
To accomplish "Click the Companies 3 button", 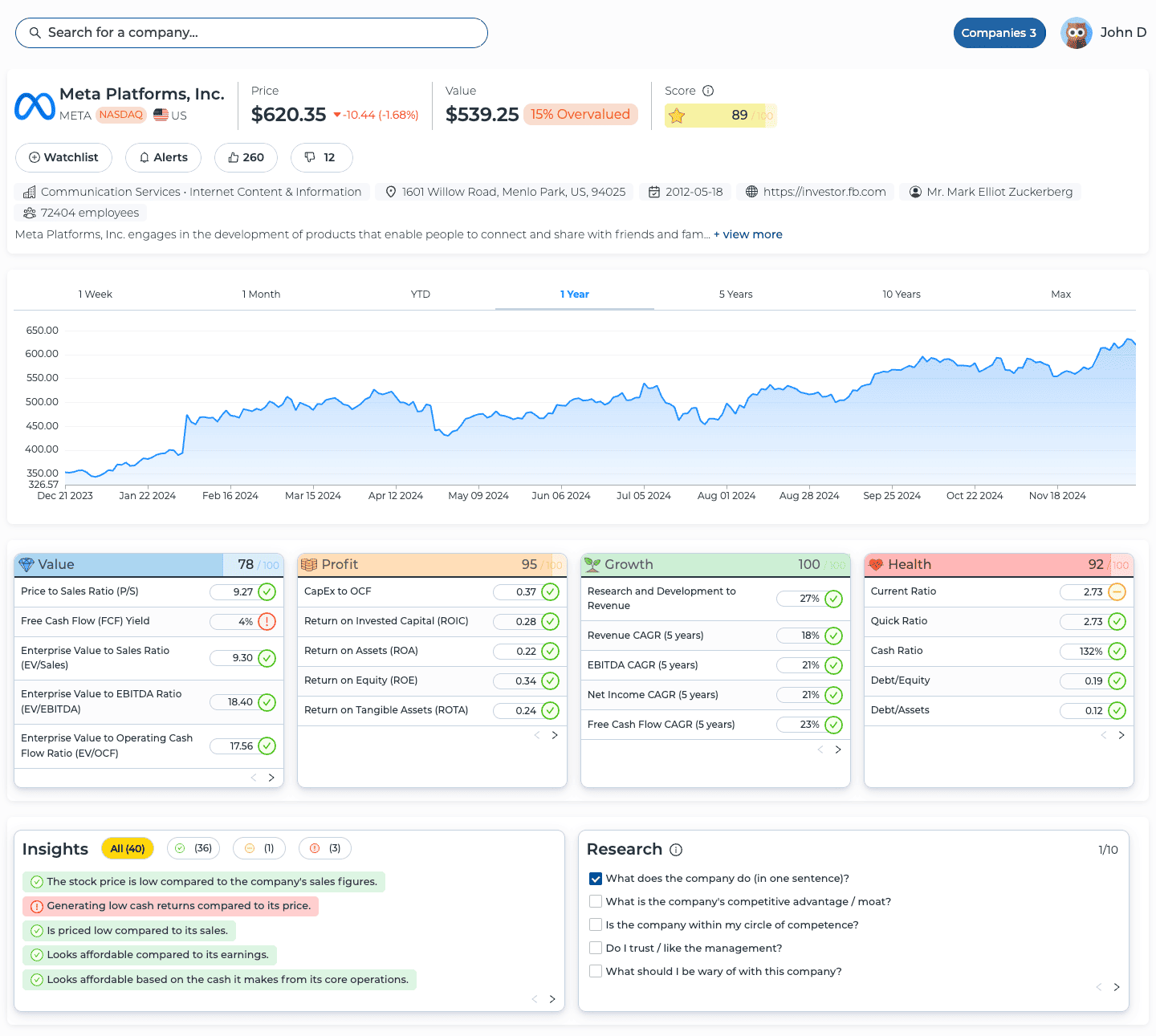I will coord(999,33).
